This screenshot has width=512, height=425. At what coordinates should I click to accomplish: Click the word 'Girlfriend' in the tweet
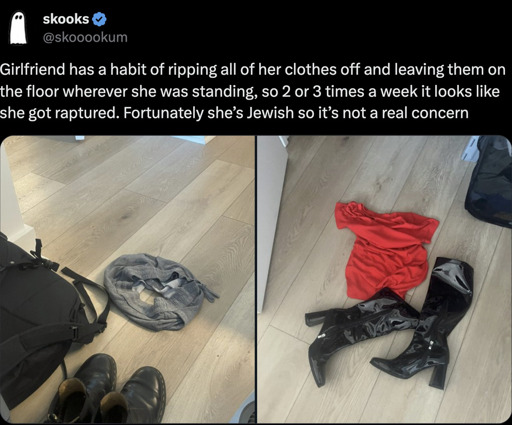(x=33, y=70)
